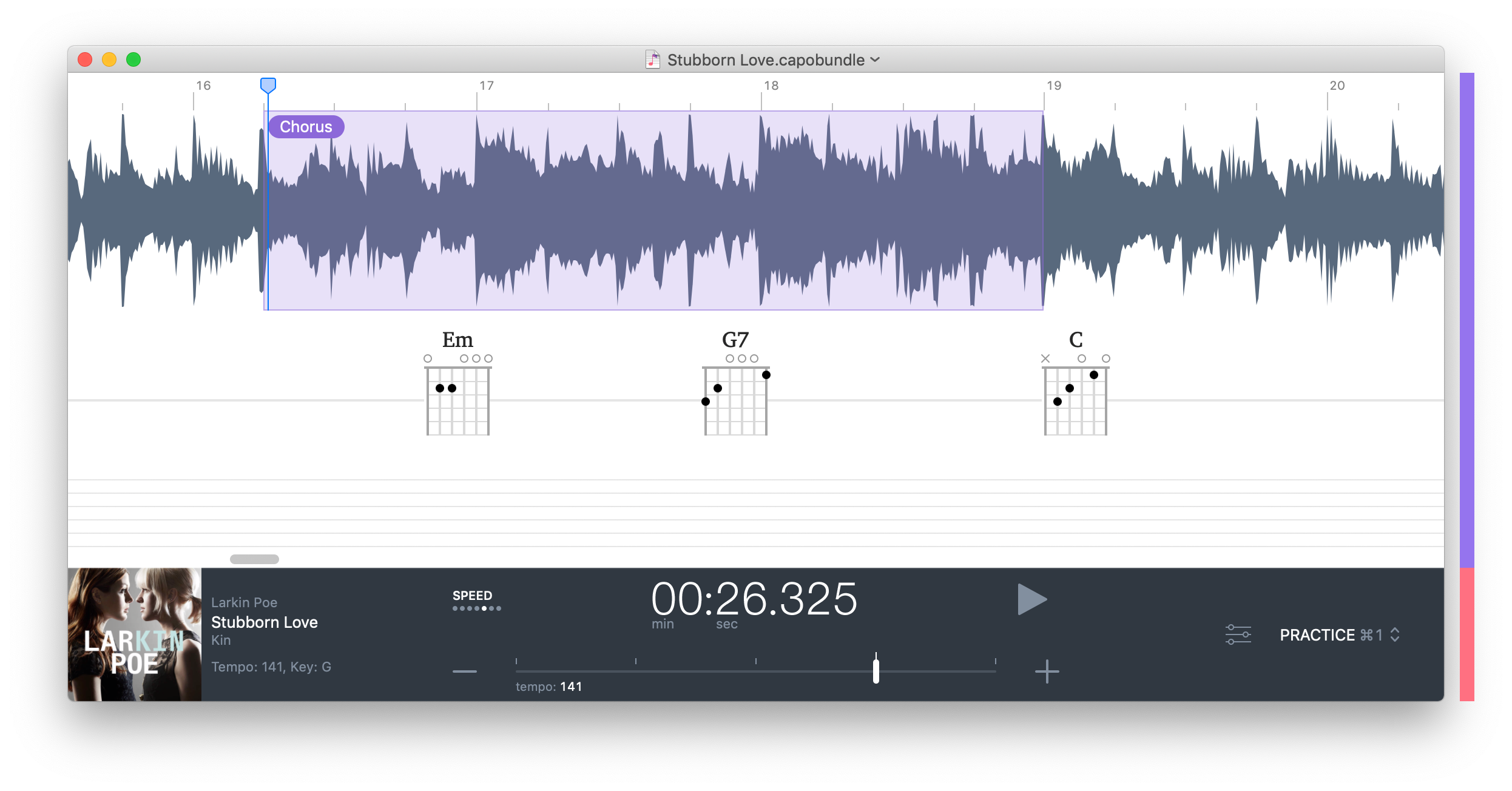Viewport: 1512px width, 791px height.
Task: Click the minus tempo decrease icon
Action: point(465,672)
